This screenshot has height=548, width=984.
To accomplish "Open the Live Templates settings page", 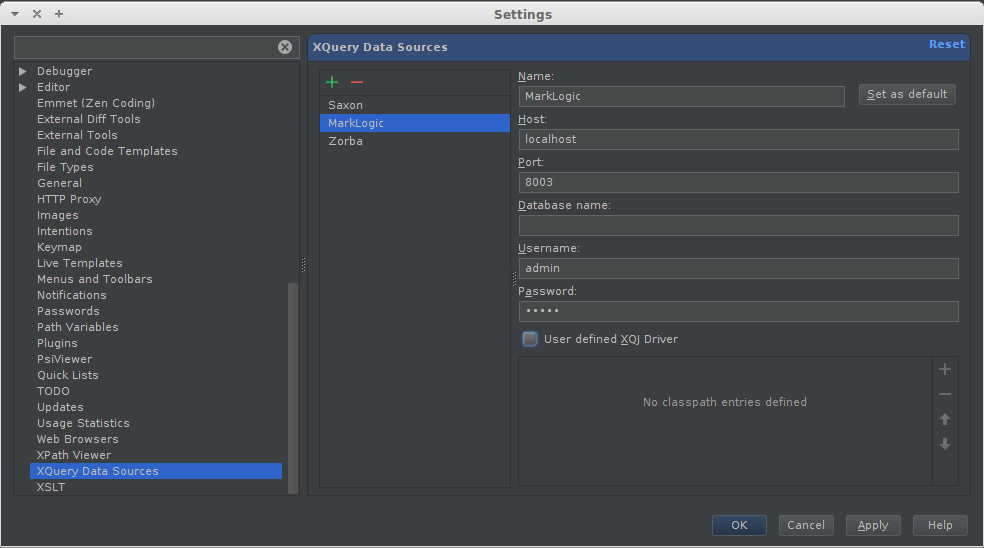I will click(80, 263).
